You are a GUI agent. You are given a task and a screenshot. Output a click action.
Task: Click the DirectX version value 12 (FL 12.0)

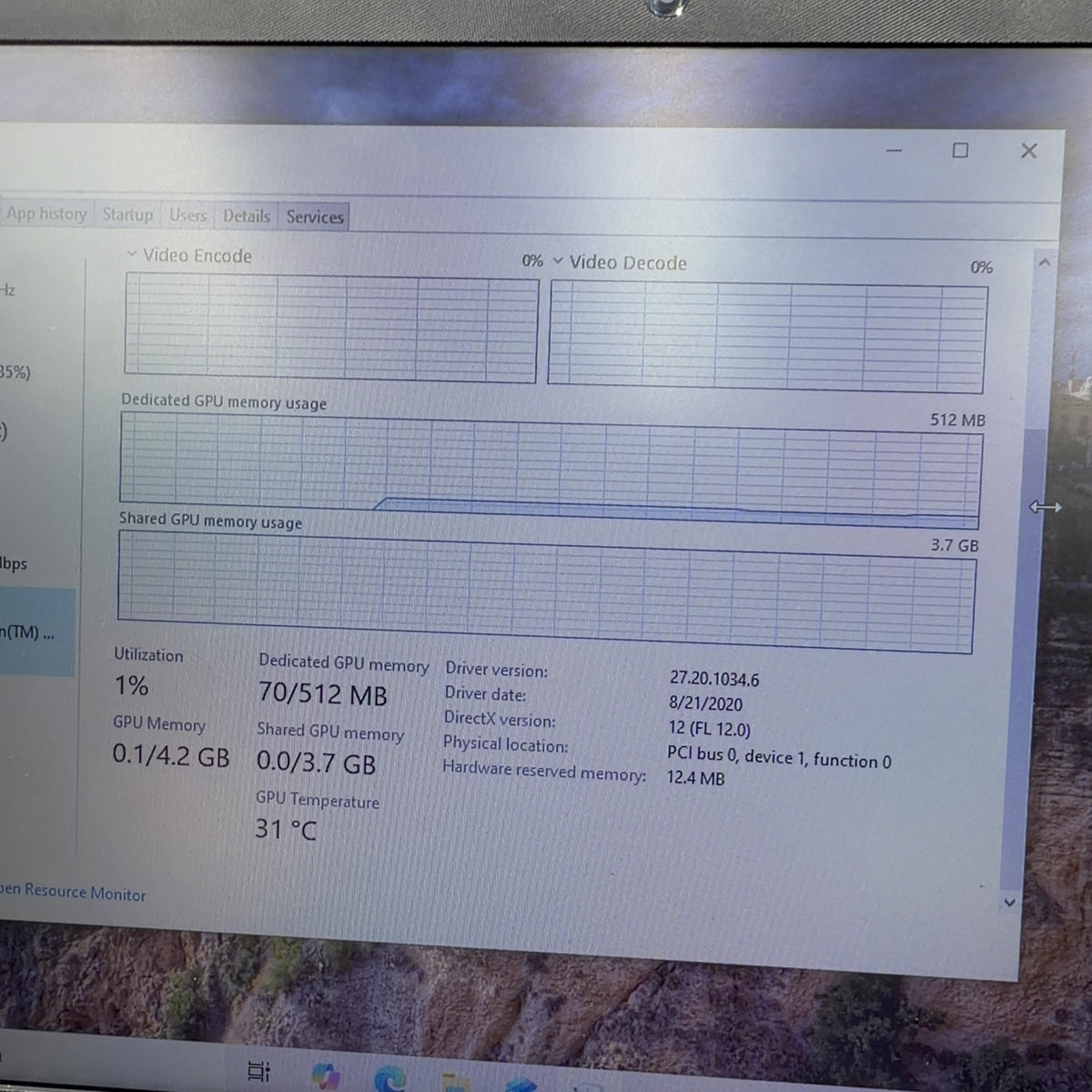(709, 729)
